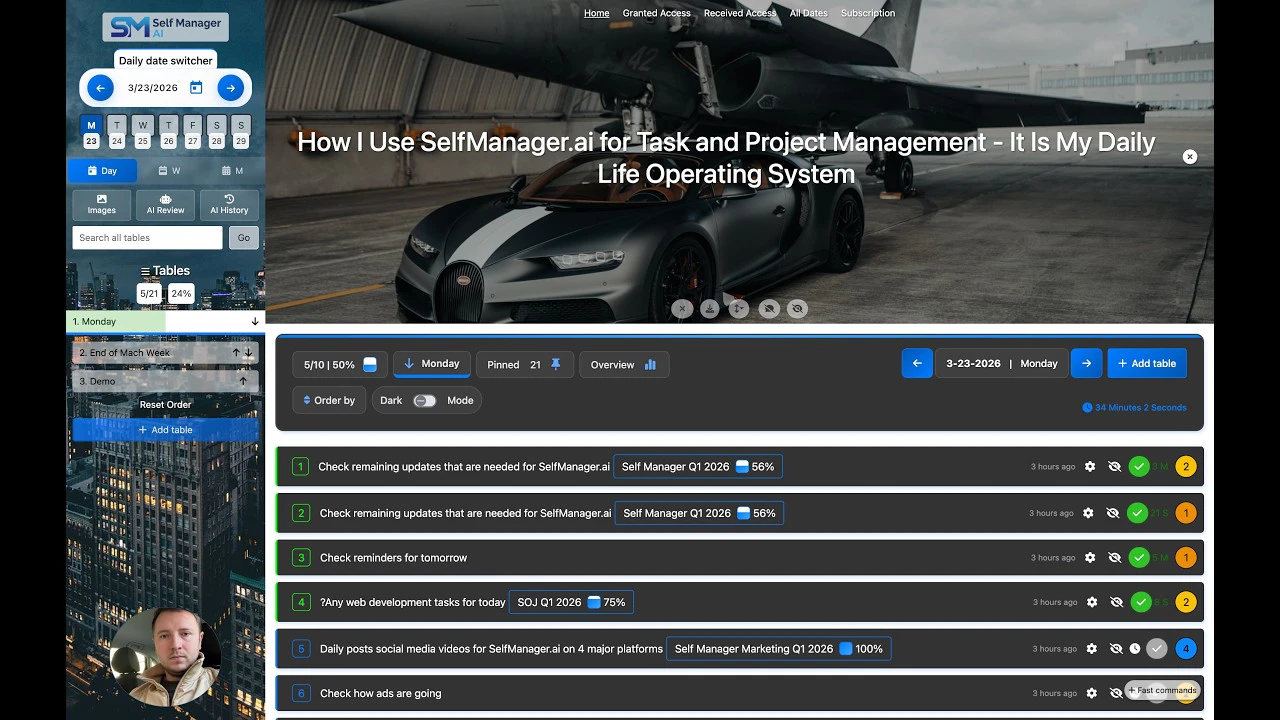Mark task row 1 green check as undone
The width and height of the screenshot is (1280, 720).
coord(1139,467)
